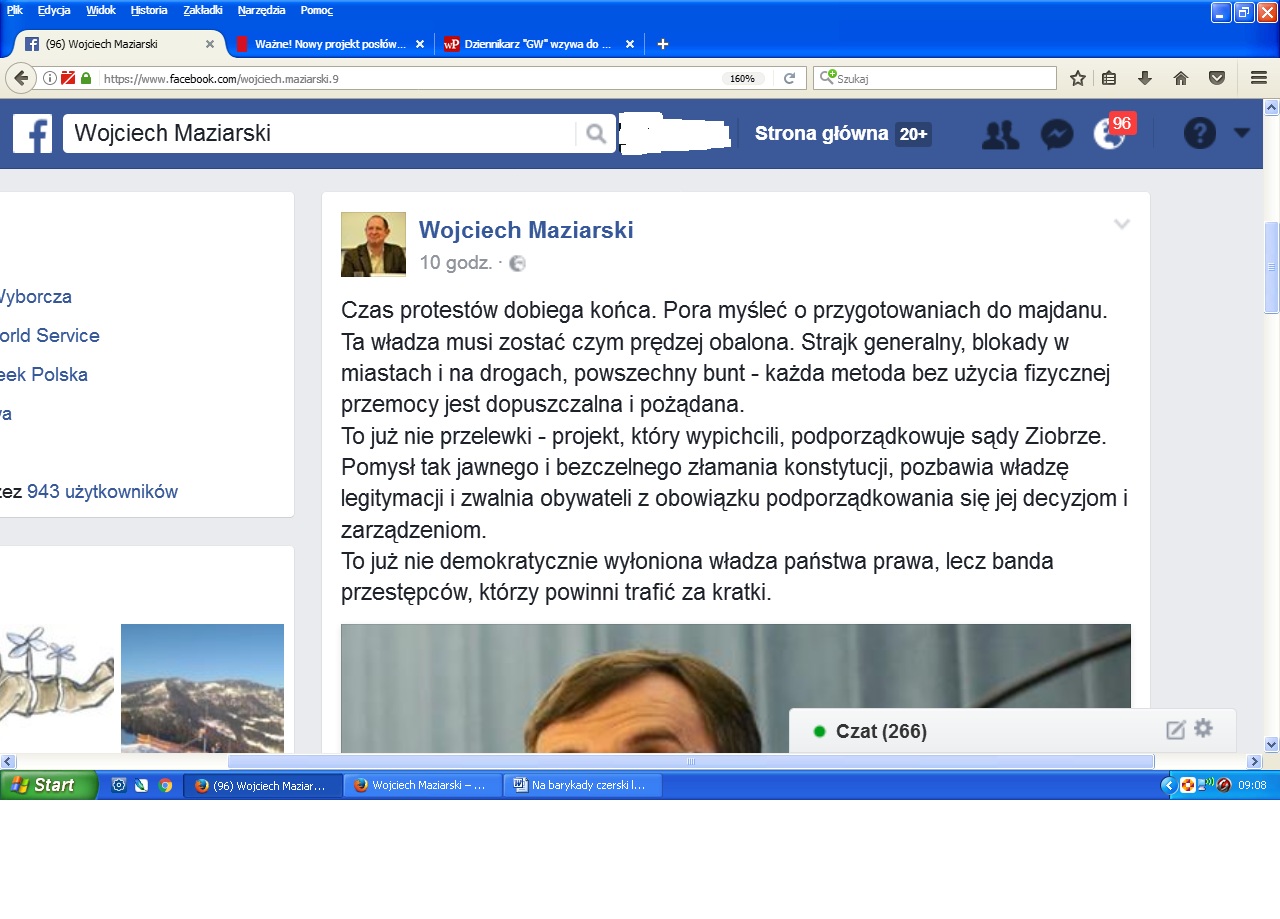Reload the page with refresh icon
1280x919 pixels.
(789, 78)
